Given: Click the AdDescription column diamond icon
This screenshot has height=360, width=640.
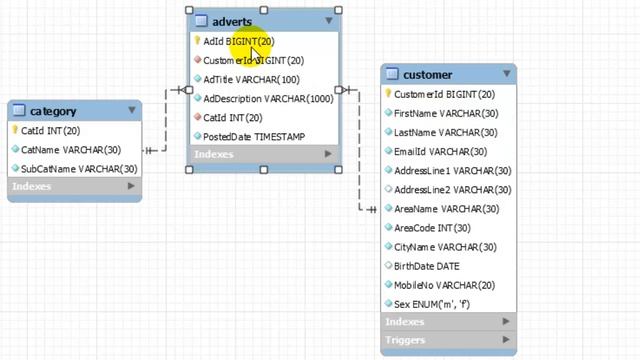Looking at the screenshot, I should click(198, 98).
